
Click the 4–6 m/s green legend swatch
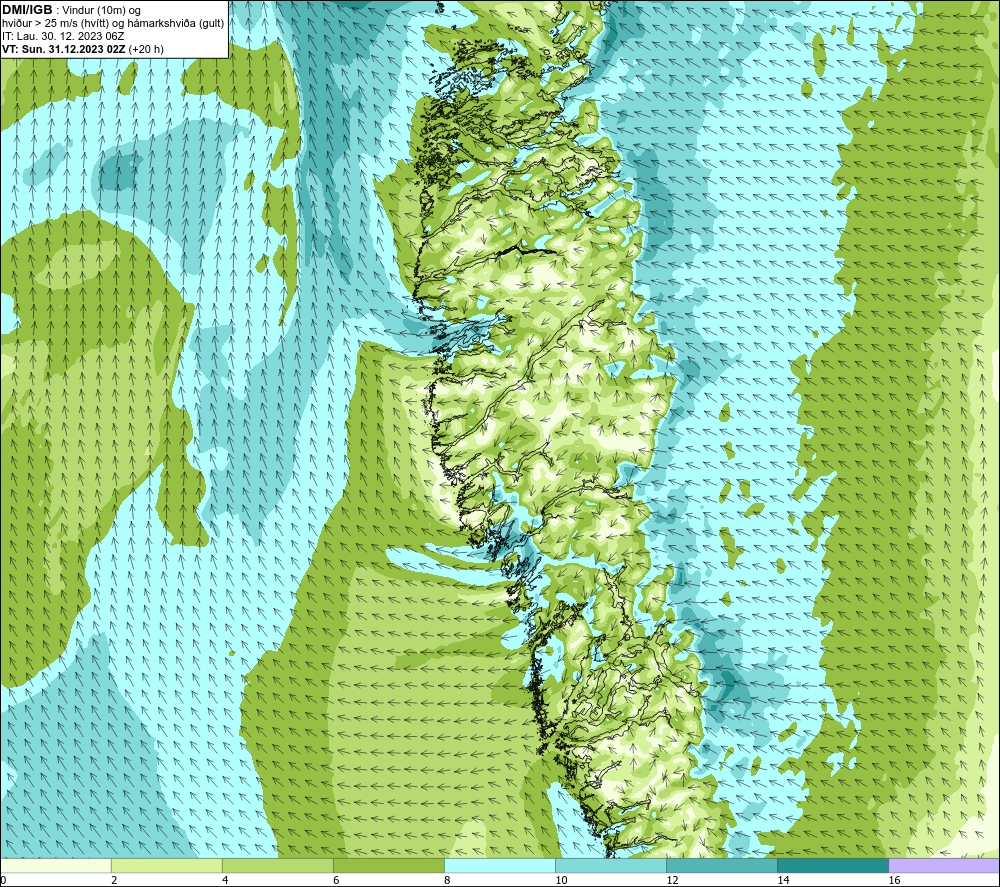pos(278,866)
